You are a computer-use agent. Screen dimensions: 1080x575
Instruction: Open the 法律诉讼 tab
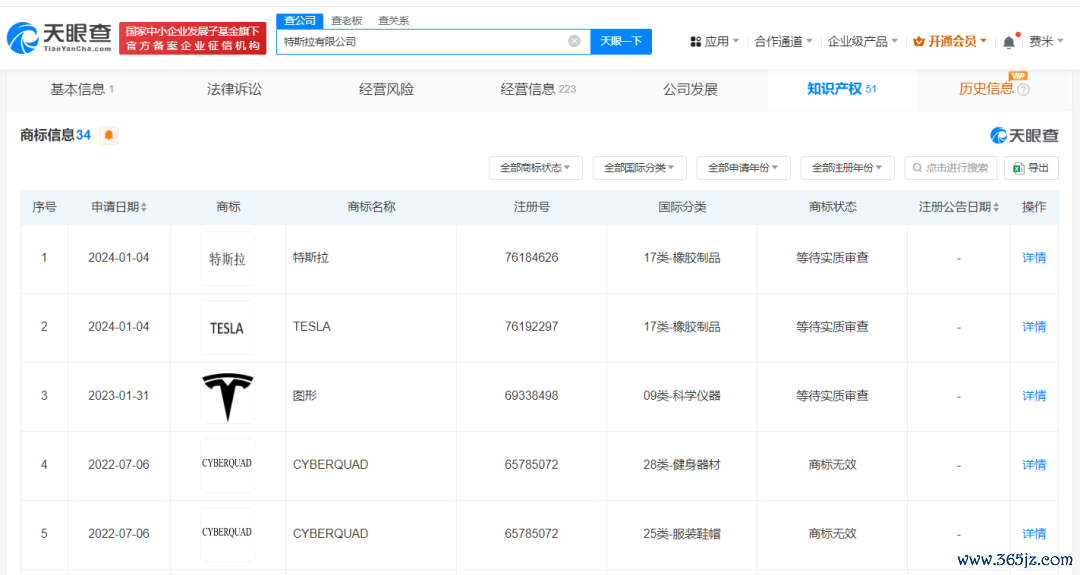tap(234, 90)
